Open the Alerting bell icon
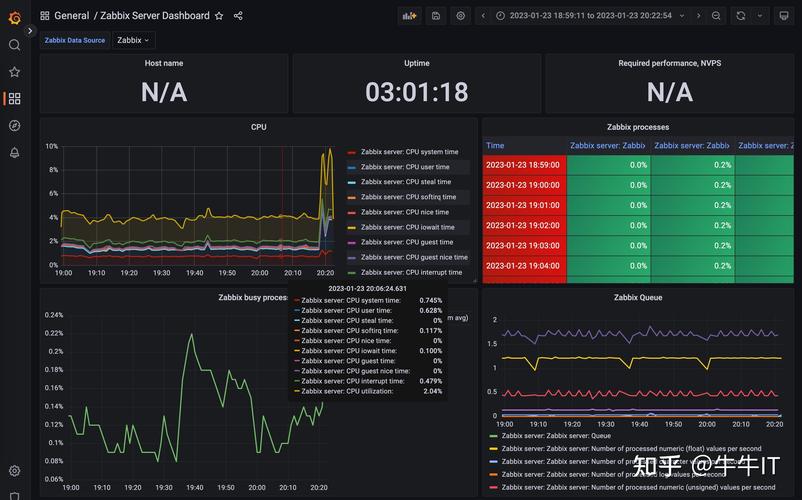The width and height of the screenshot is (802, 500). pyautogui.click(x=15, y=152)
